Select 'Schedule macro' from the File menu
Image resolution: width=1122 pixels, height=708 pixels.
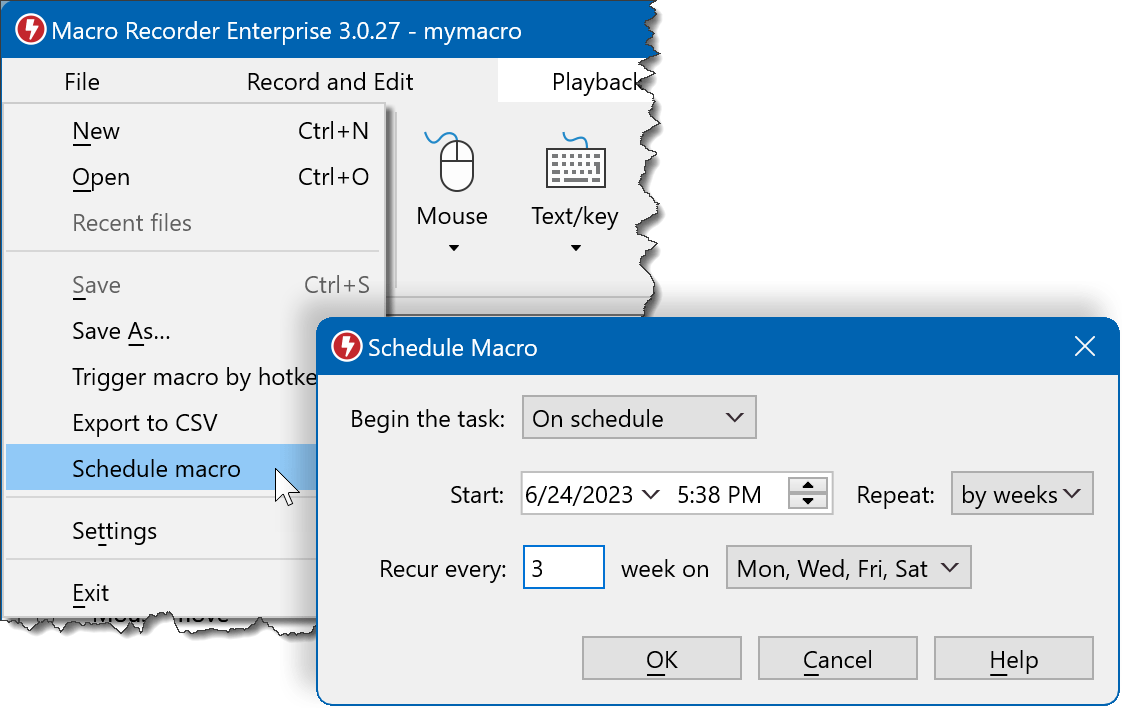click(x=156, y=468)
